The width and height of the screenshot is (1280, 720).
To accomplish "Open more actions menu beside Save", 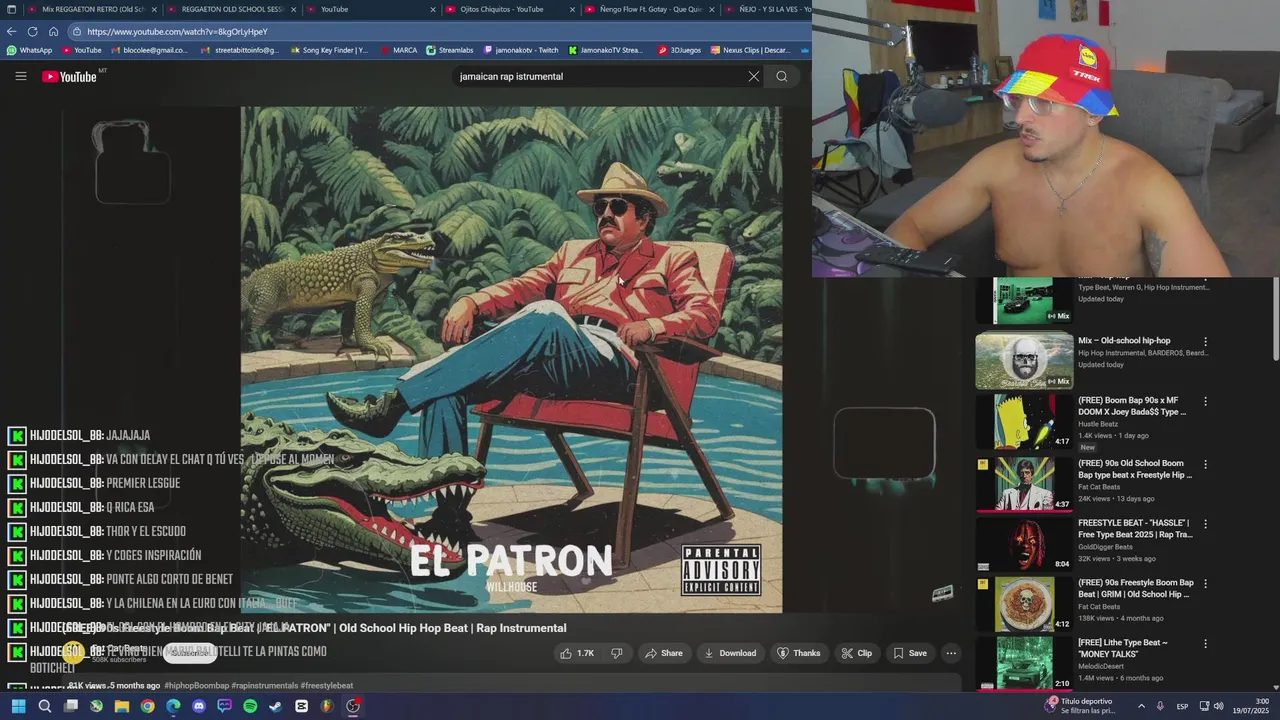I will (951, 653).
